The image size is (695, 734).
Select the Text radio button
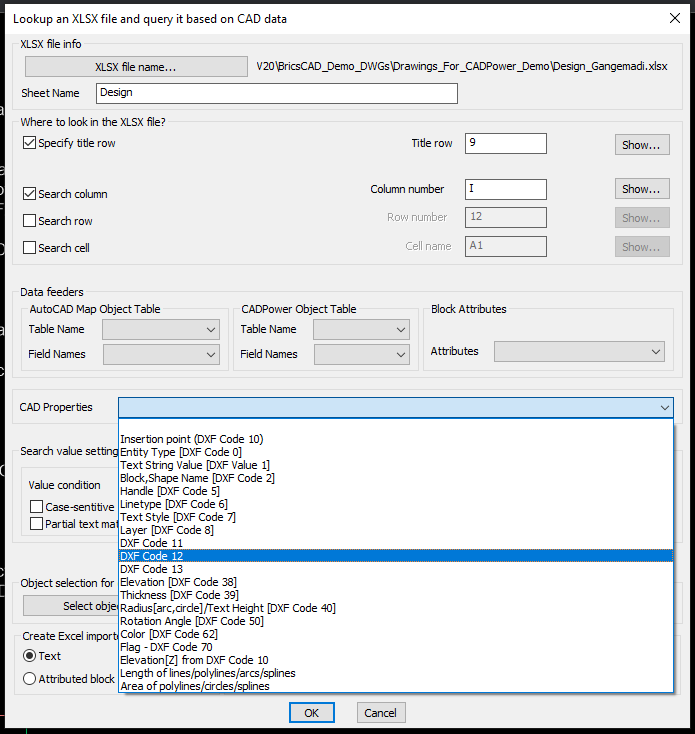[30, 656]
